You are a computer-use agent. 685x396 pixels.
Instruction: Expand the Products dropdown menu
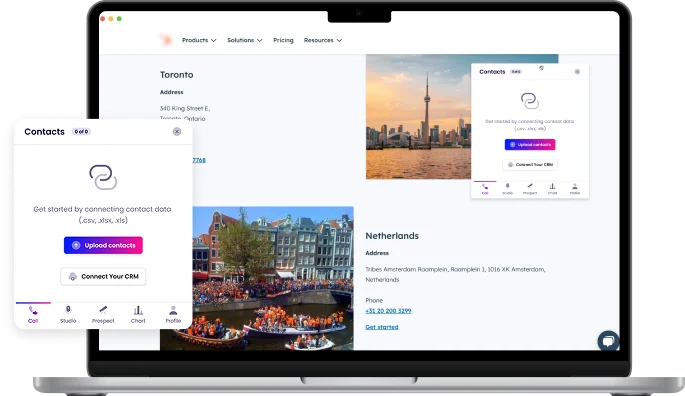(199, 40)
